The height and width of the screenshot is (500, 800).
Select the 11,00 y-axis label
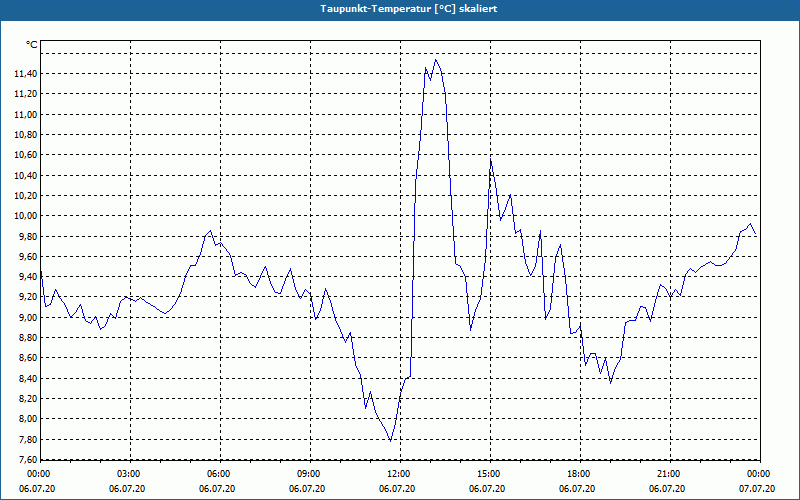tap(26, 115)
